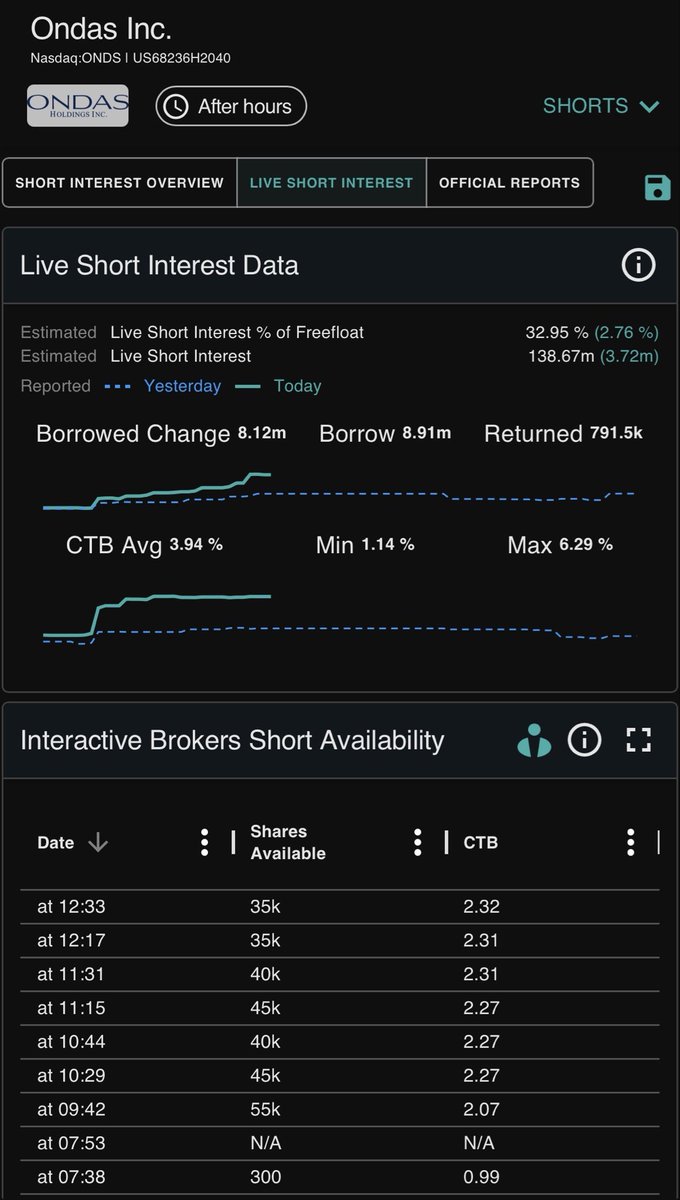
Task: Click the 2.07 CTB cell
Action: click(x=481, y=1109)
